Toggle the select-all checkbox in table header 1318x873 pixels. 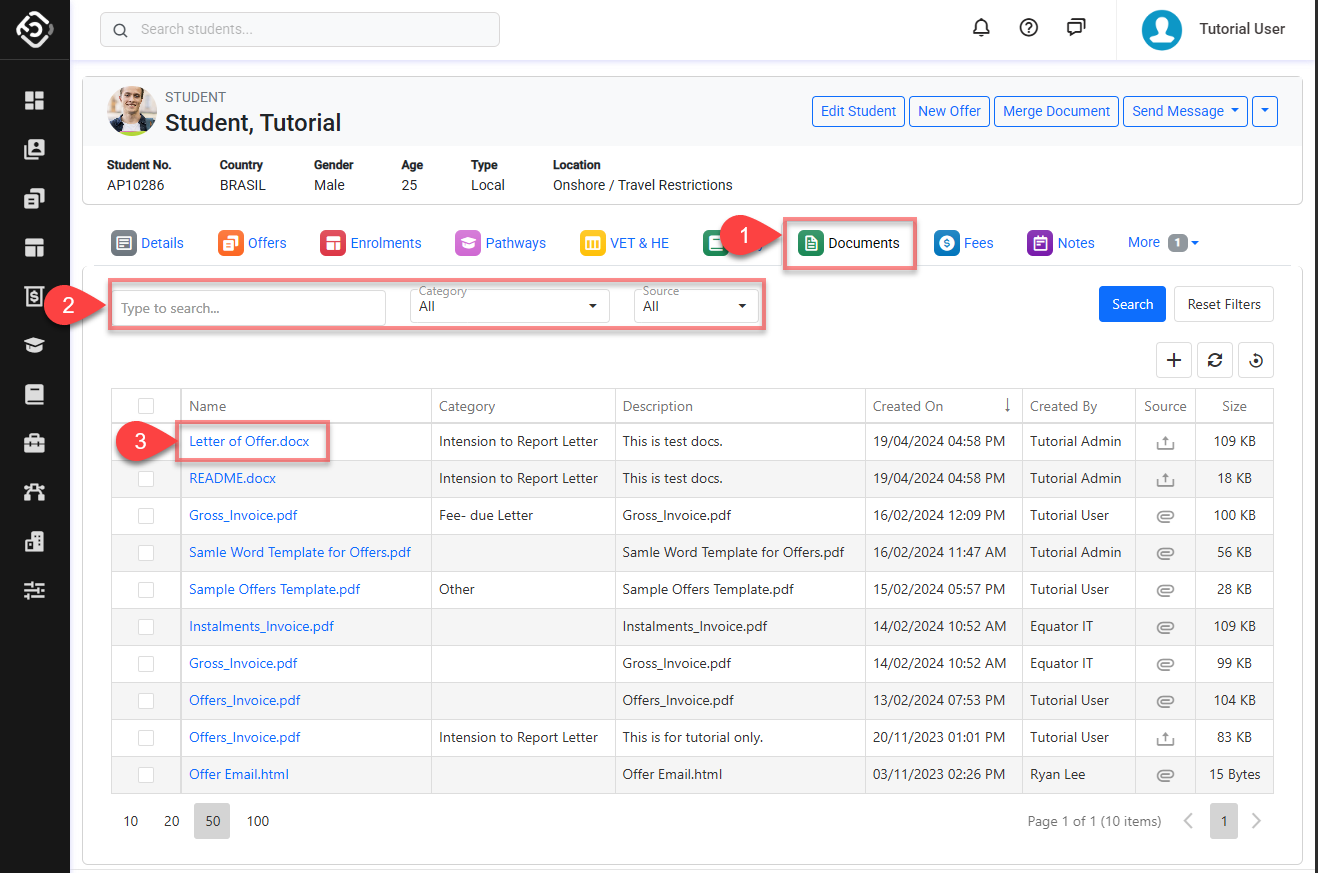point(146,406)
